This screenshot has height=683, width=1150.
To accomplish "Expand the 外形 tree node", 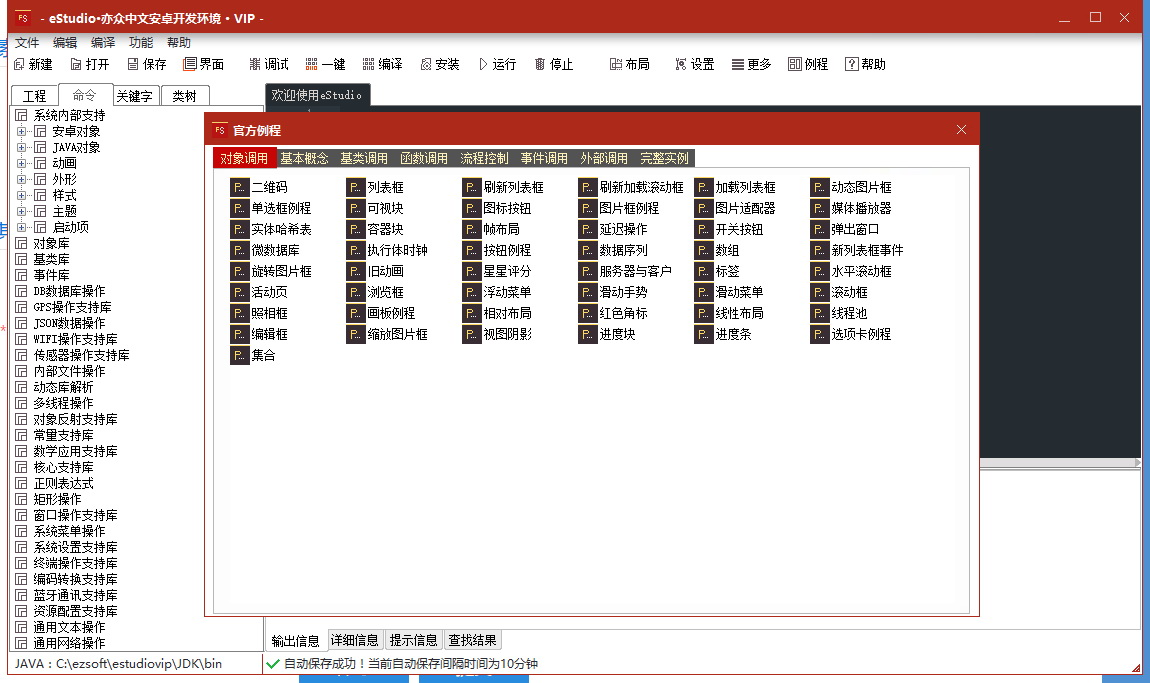I will tap(21, 180).
